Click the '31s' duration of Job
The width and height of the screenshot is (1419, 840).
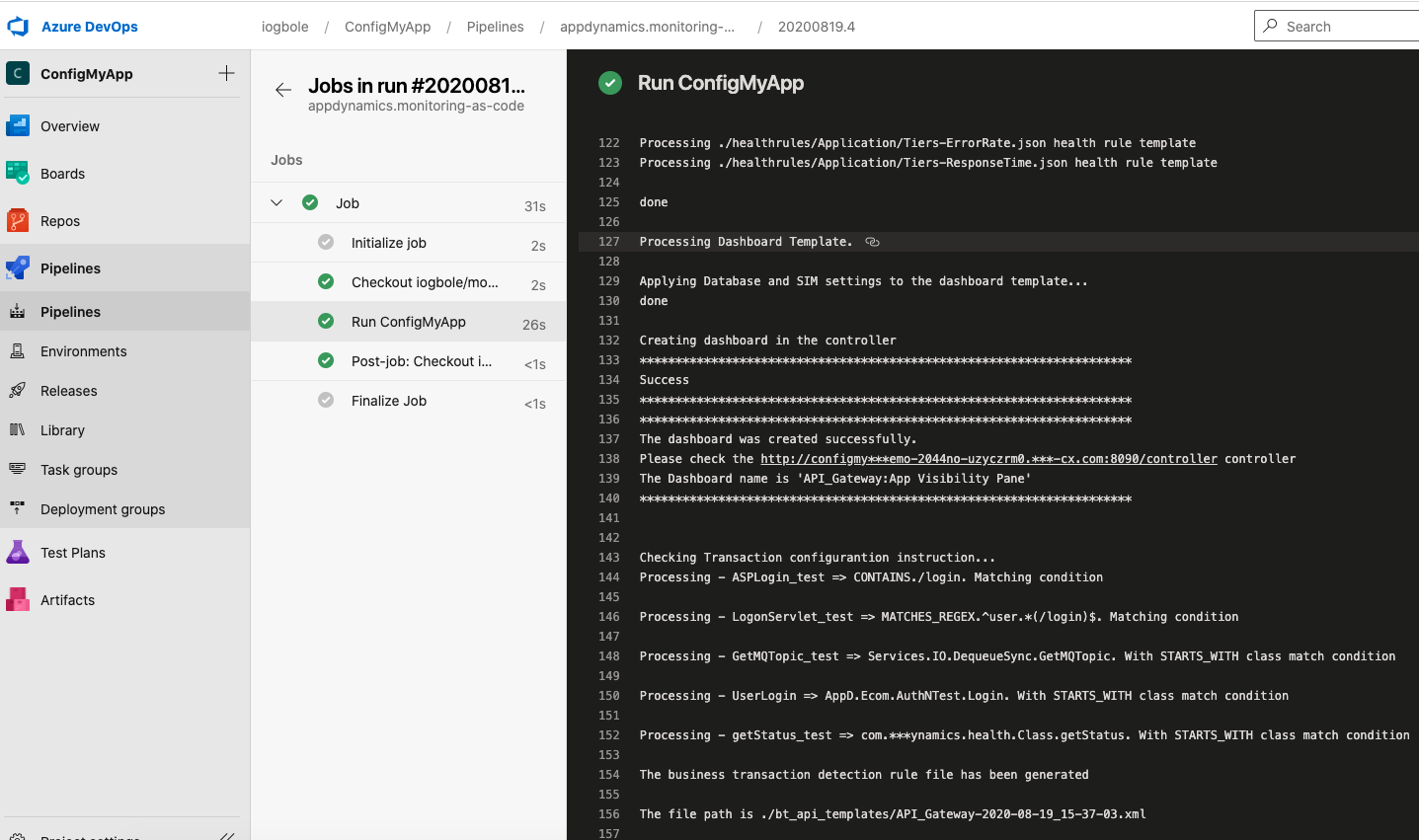535,206
